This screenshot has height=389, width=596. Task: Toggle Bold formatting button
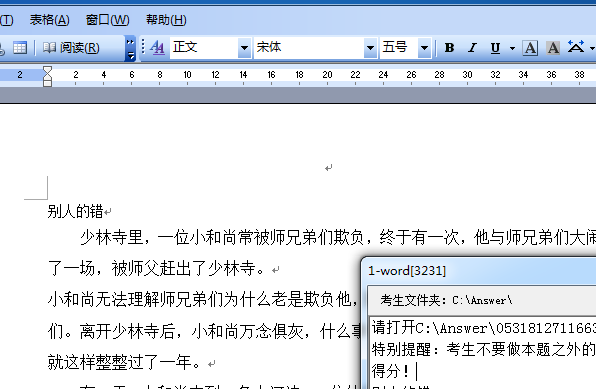(449, 48)
